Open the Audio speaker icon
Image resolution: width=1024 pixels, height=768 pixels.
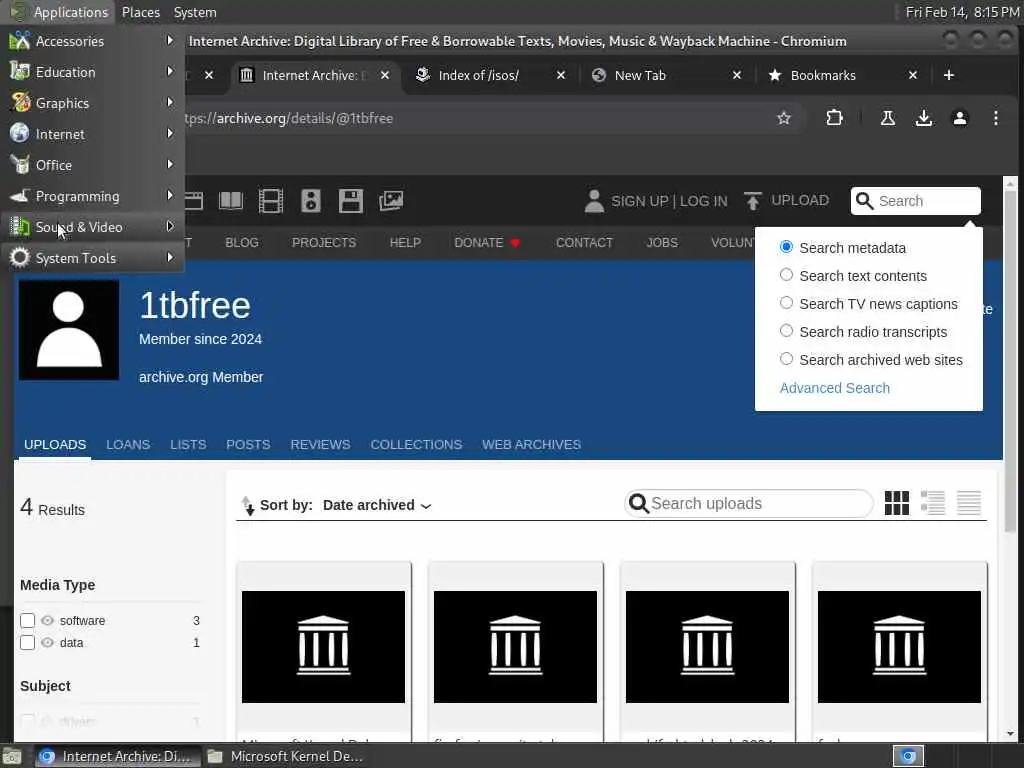pyautogui.click(x=311, y=200)
